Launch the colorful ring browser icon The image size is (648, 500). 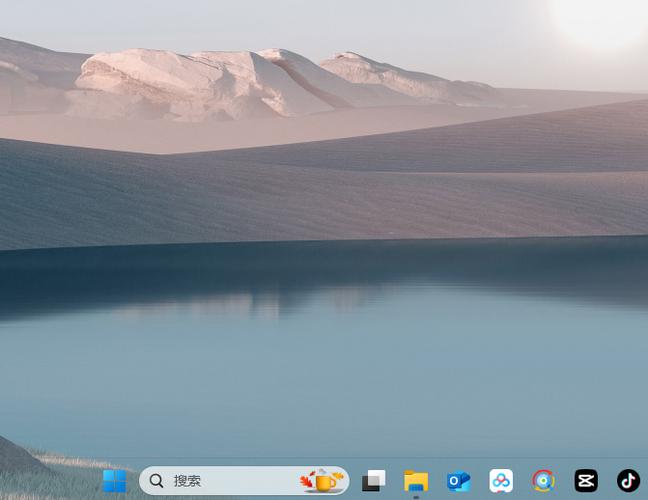(543, 481)
